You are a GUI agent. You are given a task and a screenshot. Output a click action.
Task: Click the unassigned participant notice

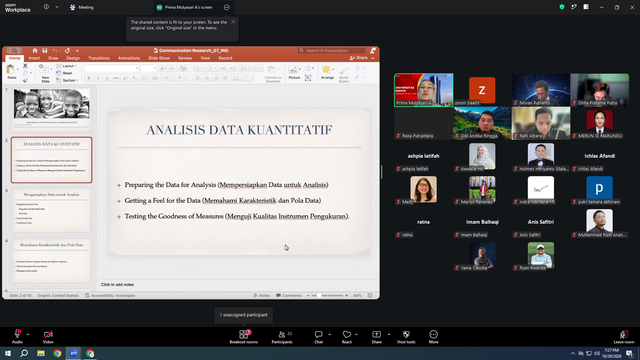(x=244, y=315)
